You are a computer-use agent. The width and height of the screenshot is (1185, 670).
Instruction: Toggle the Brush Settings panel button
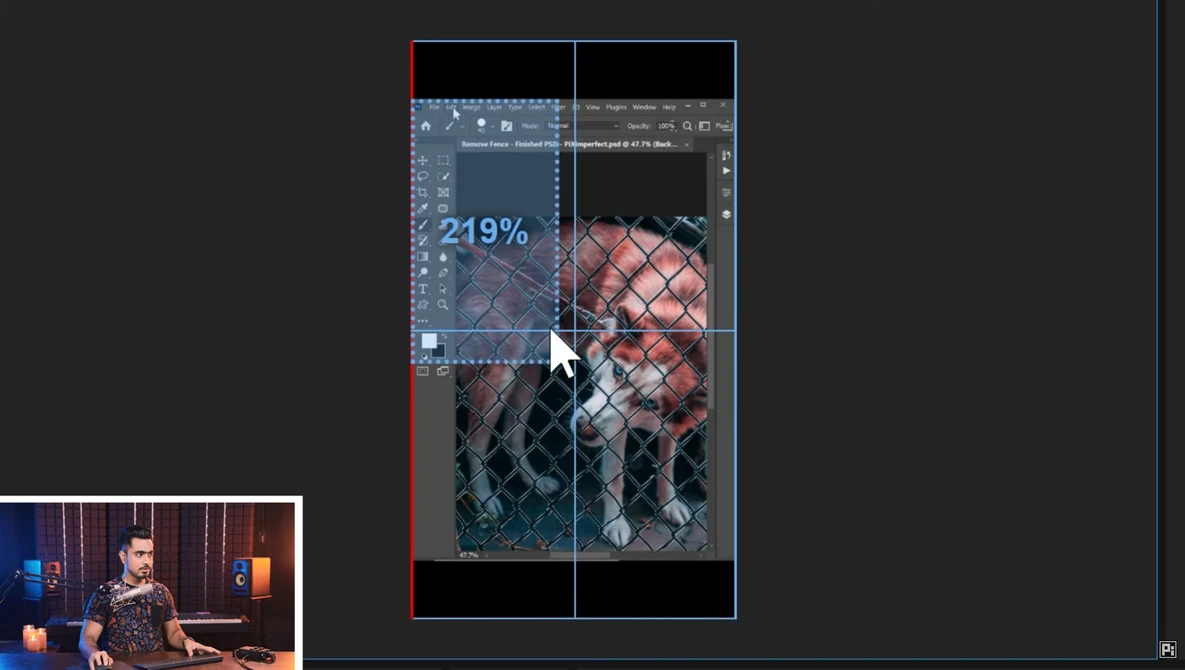507,126
